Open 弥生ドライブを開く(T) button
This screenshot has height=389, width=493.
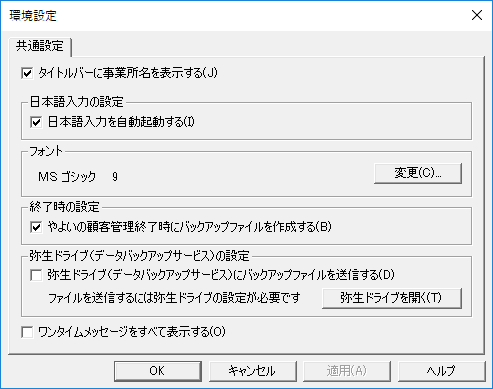click(392, 298)
